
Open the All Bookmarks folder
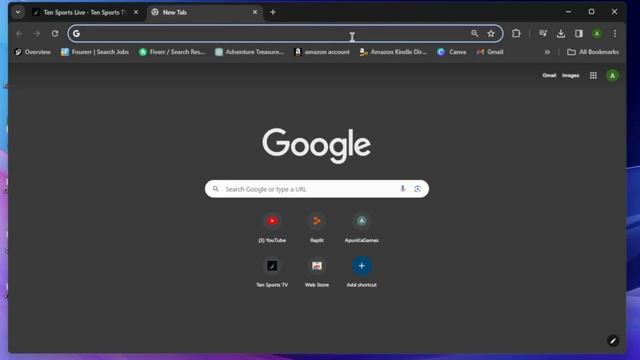[x=593, y=52]
